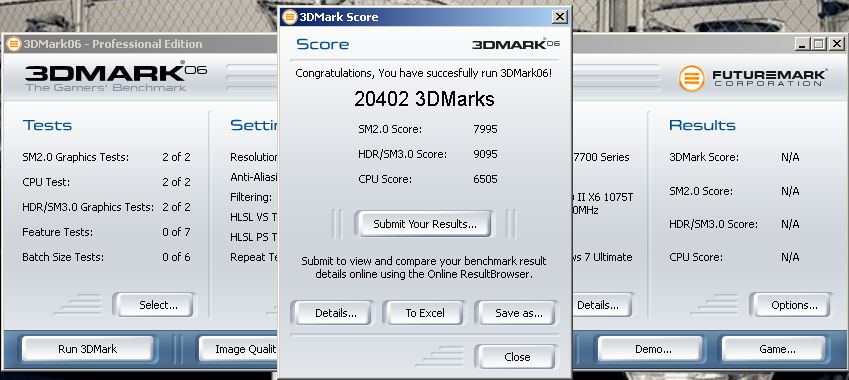Click the Batch Size Tests row
Screen dimensions: 849x380
(x=106, y=257)
